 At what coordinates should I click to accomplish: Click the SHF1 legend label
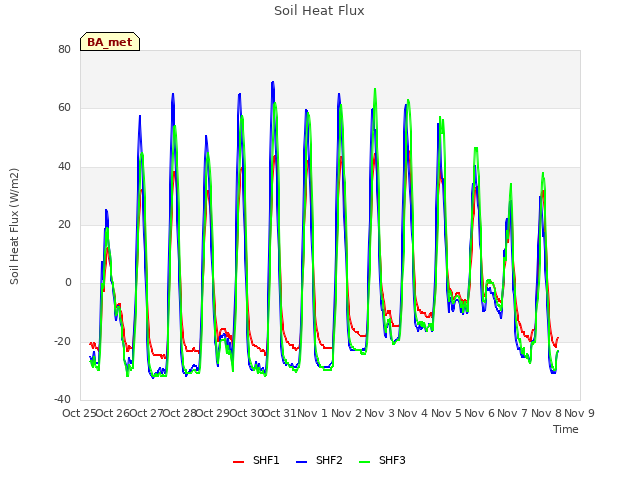(266, 460)
